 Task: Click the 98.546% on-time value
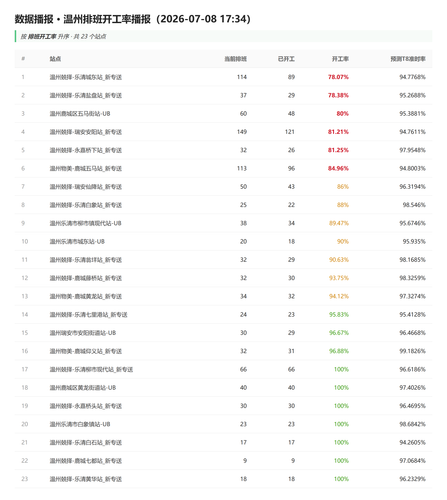(x=414, y=205)
